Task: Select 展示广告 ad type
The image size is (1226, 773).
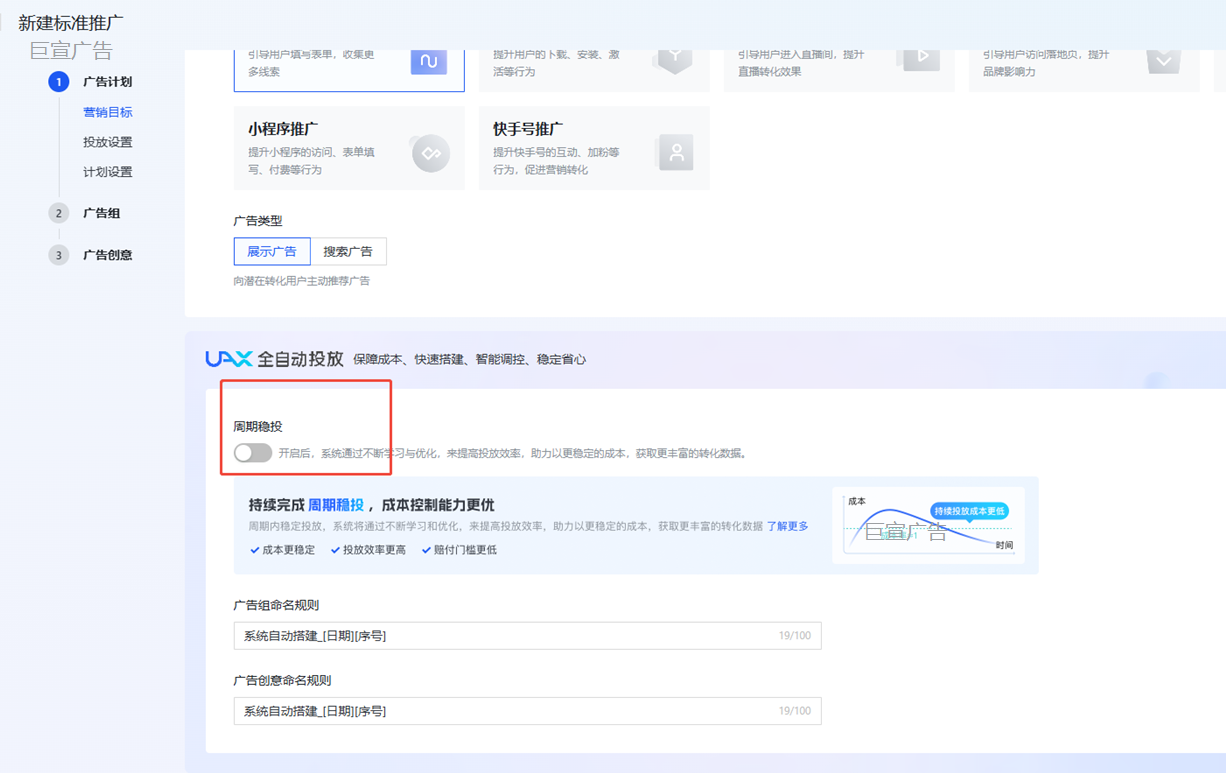Action: pos(272,251)
